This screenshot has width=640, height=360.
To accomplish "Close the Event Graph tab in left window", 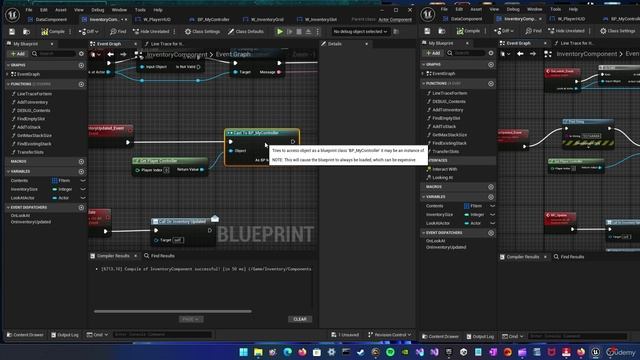I will [x=136, y=44].
